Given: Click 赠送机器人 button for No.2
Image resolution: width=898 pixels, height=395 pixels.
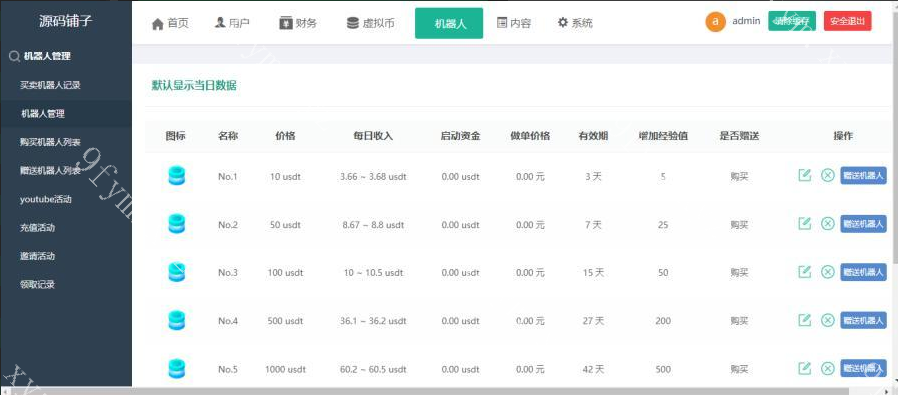Looking at the screenshot, I should click(863, 224).
